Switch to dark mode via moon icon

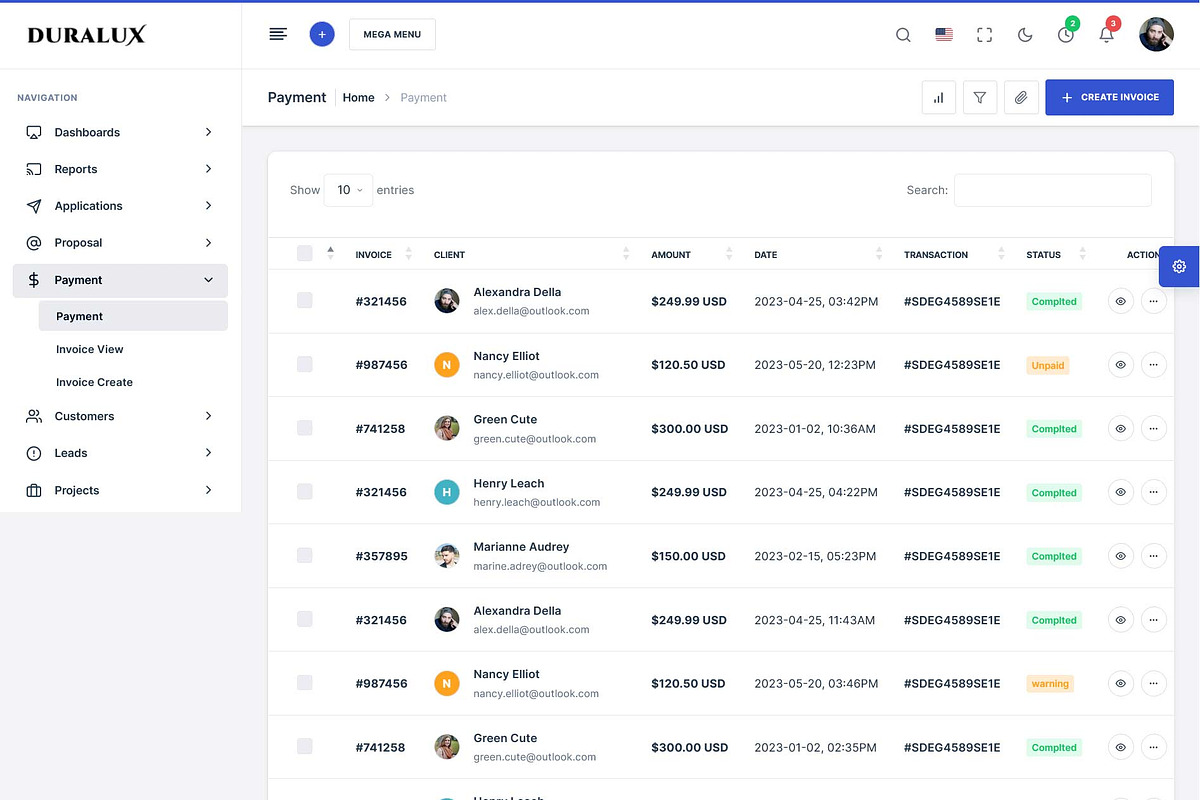1025,35
